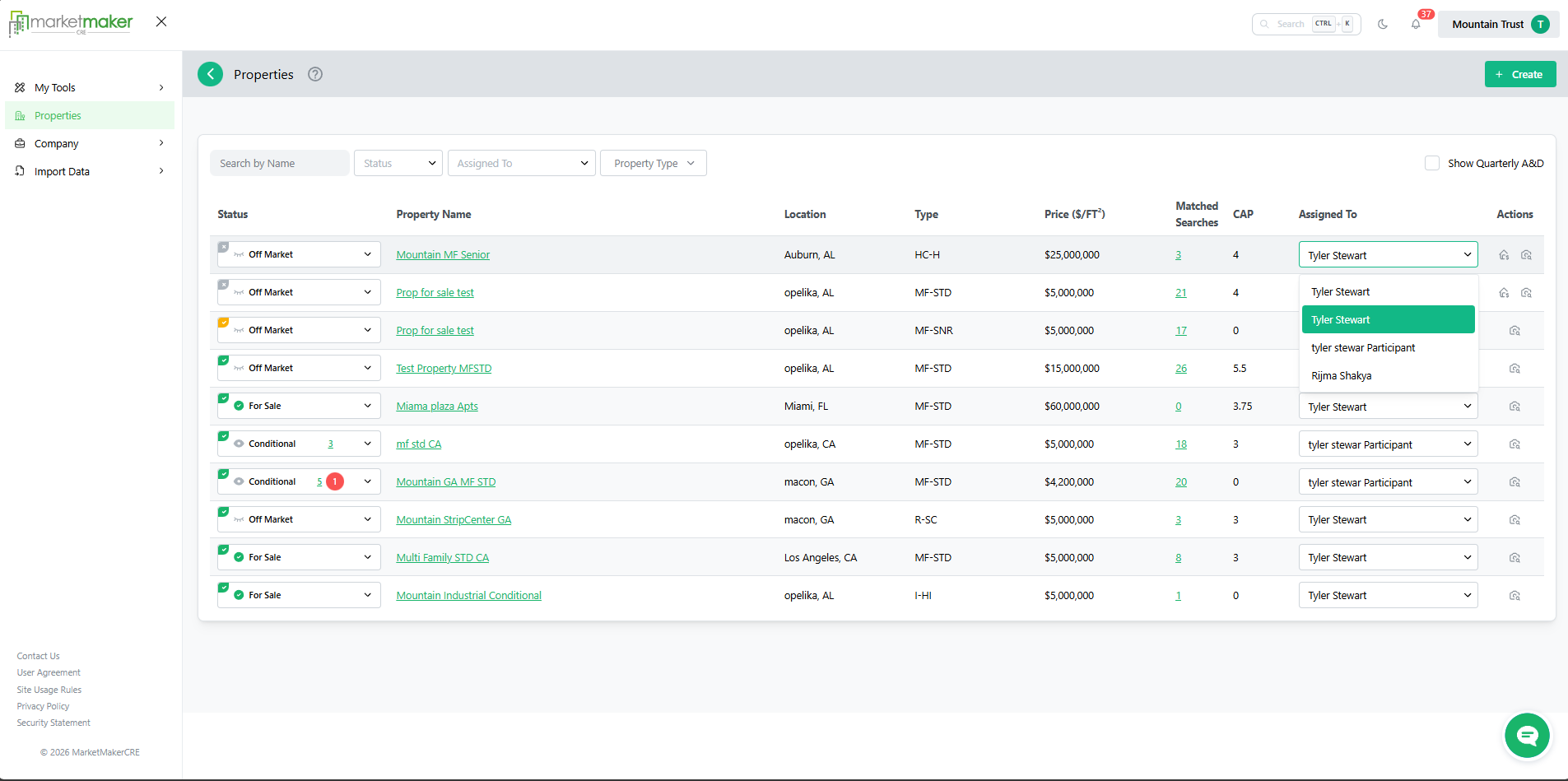Open the Properties help question icon
Image resolution: width=1568 pixels, height=781 pixels.
coord(315,74)
